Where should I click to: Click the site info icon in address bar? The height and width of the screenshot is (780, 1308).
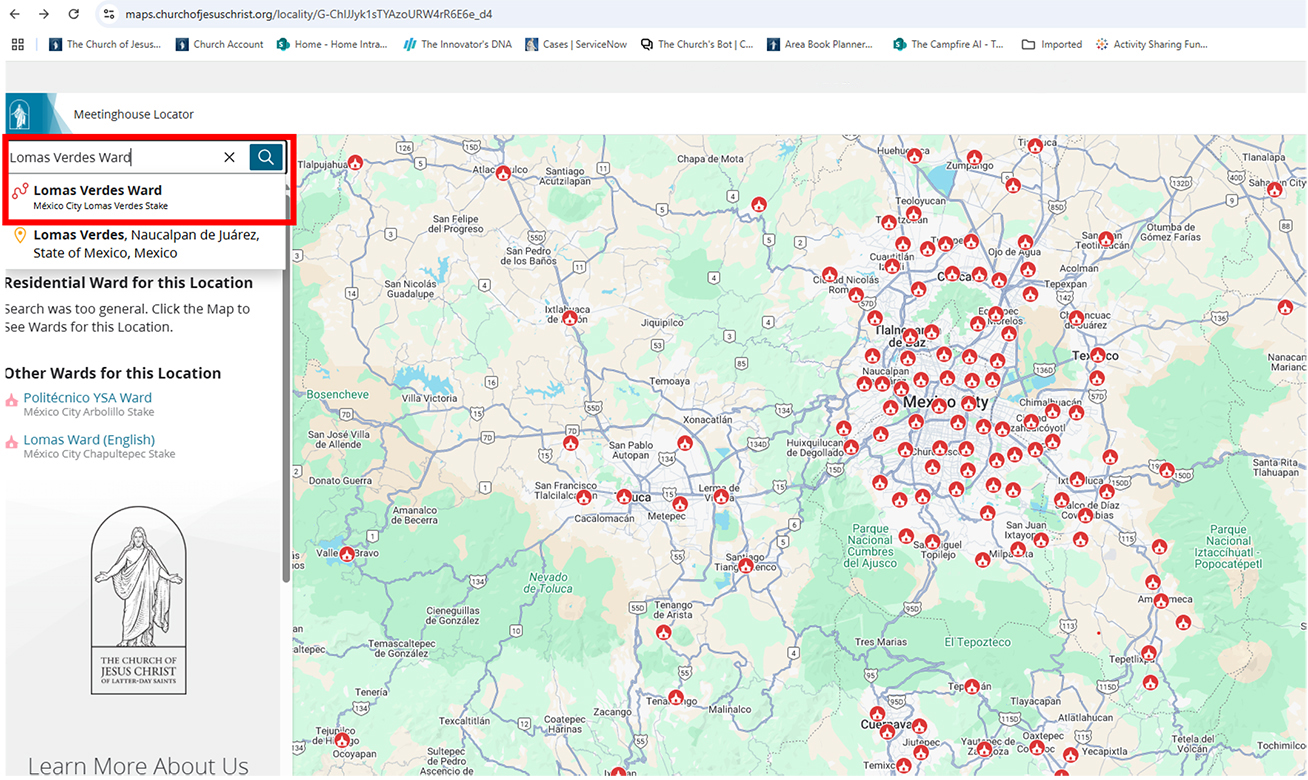(x=108, y=14)
